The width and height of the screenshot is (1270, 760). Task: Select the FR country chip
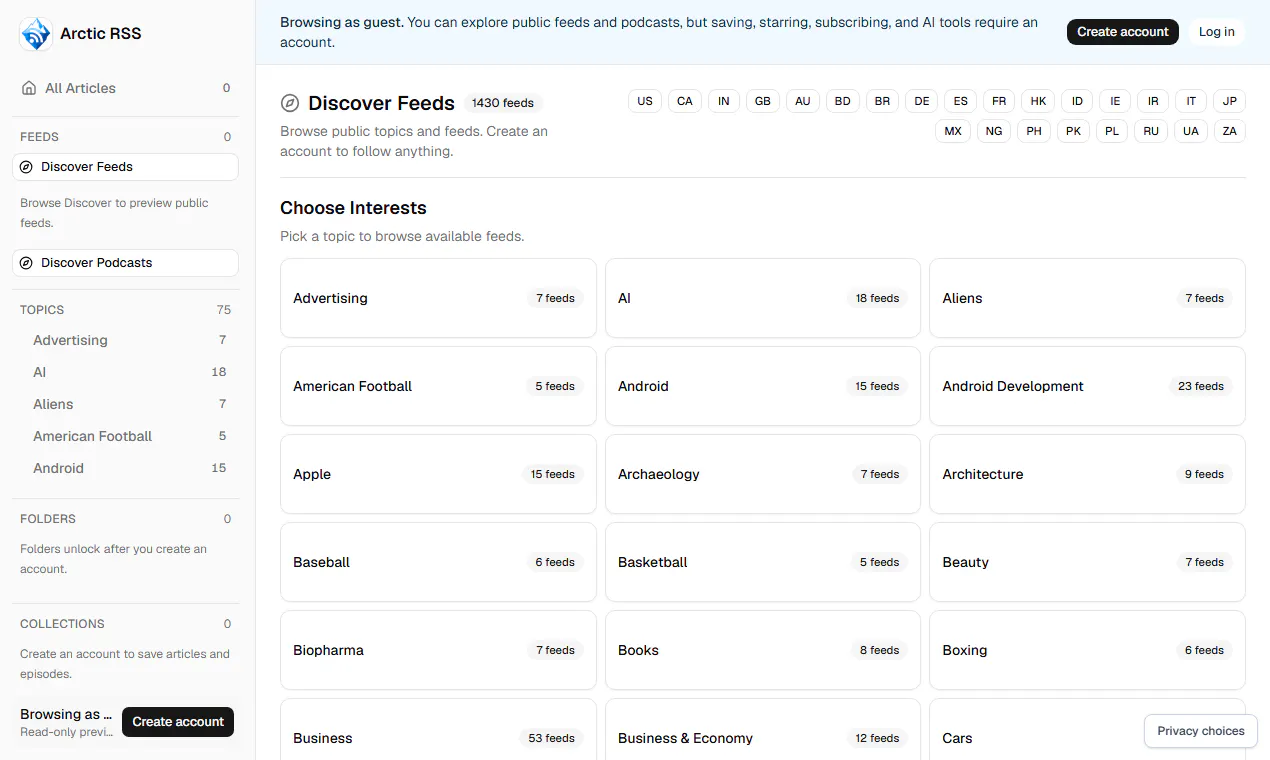click(x=999, y=101)
